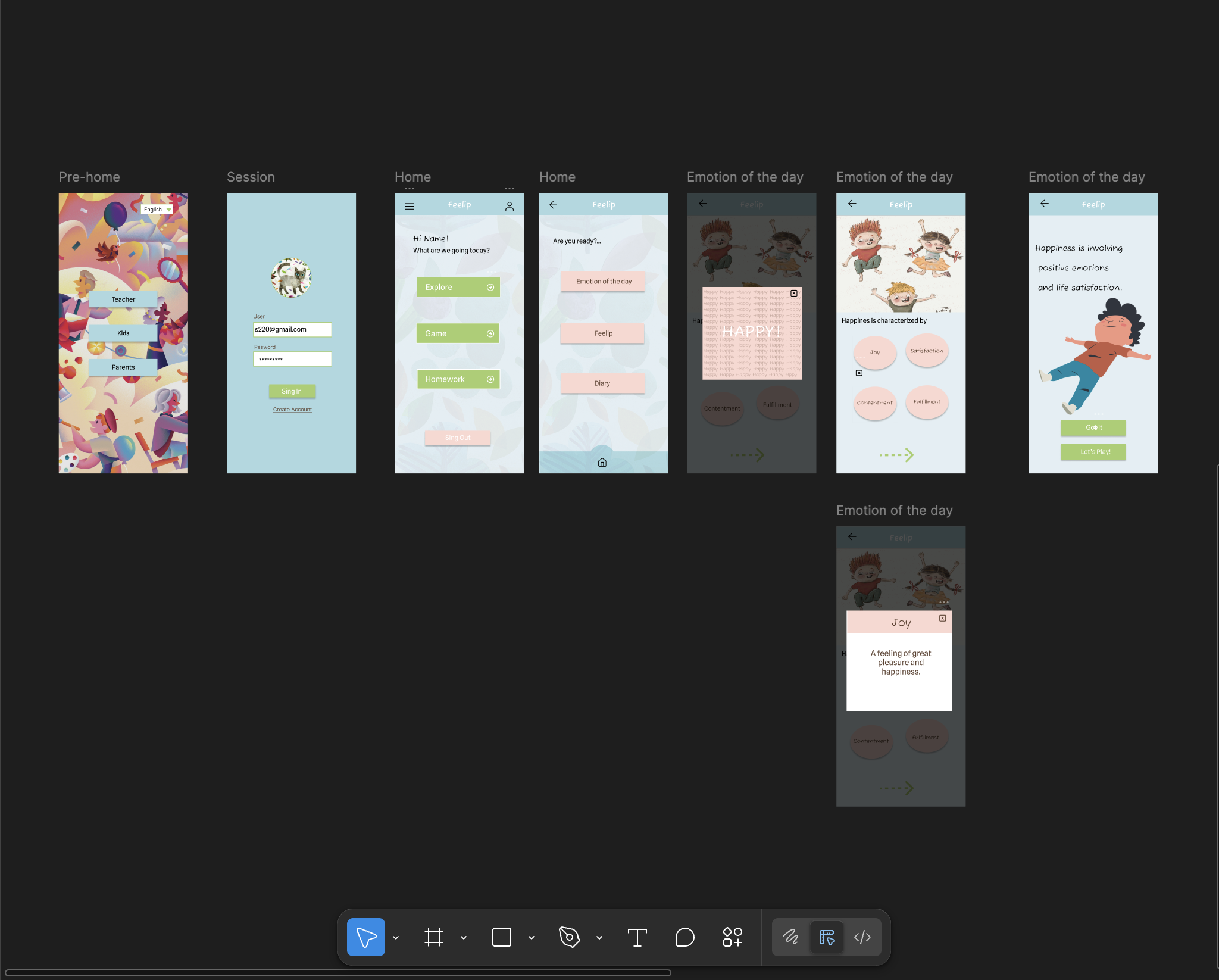Select the Move tool in toolbar

366,937
